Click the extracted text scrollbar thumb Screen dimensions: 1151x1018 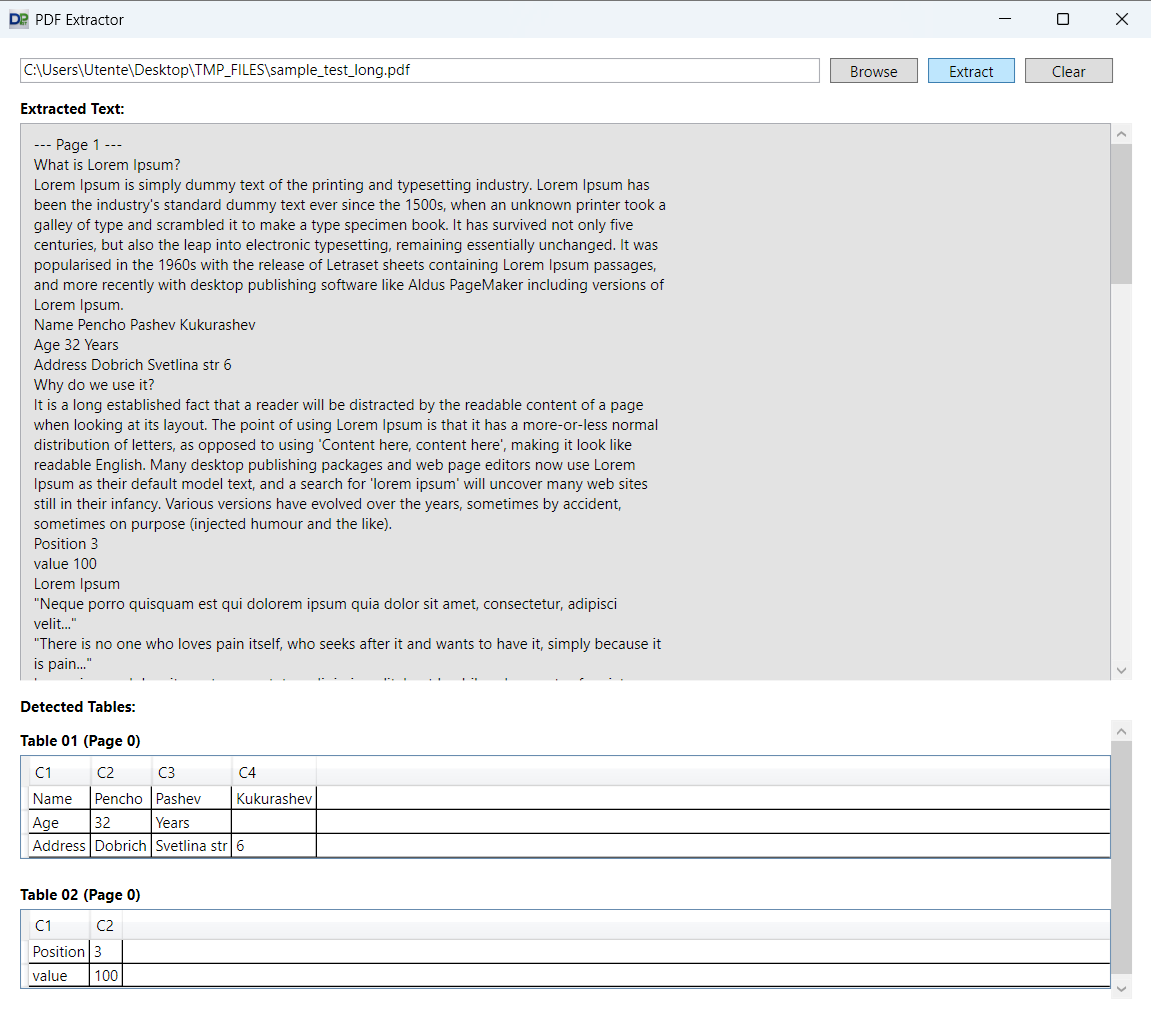pyautogui.click(x=1121, y=213)
